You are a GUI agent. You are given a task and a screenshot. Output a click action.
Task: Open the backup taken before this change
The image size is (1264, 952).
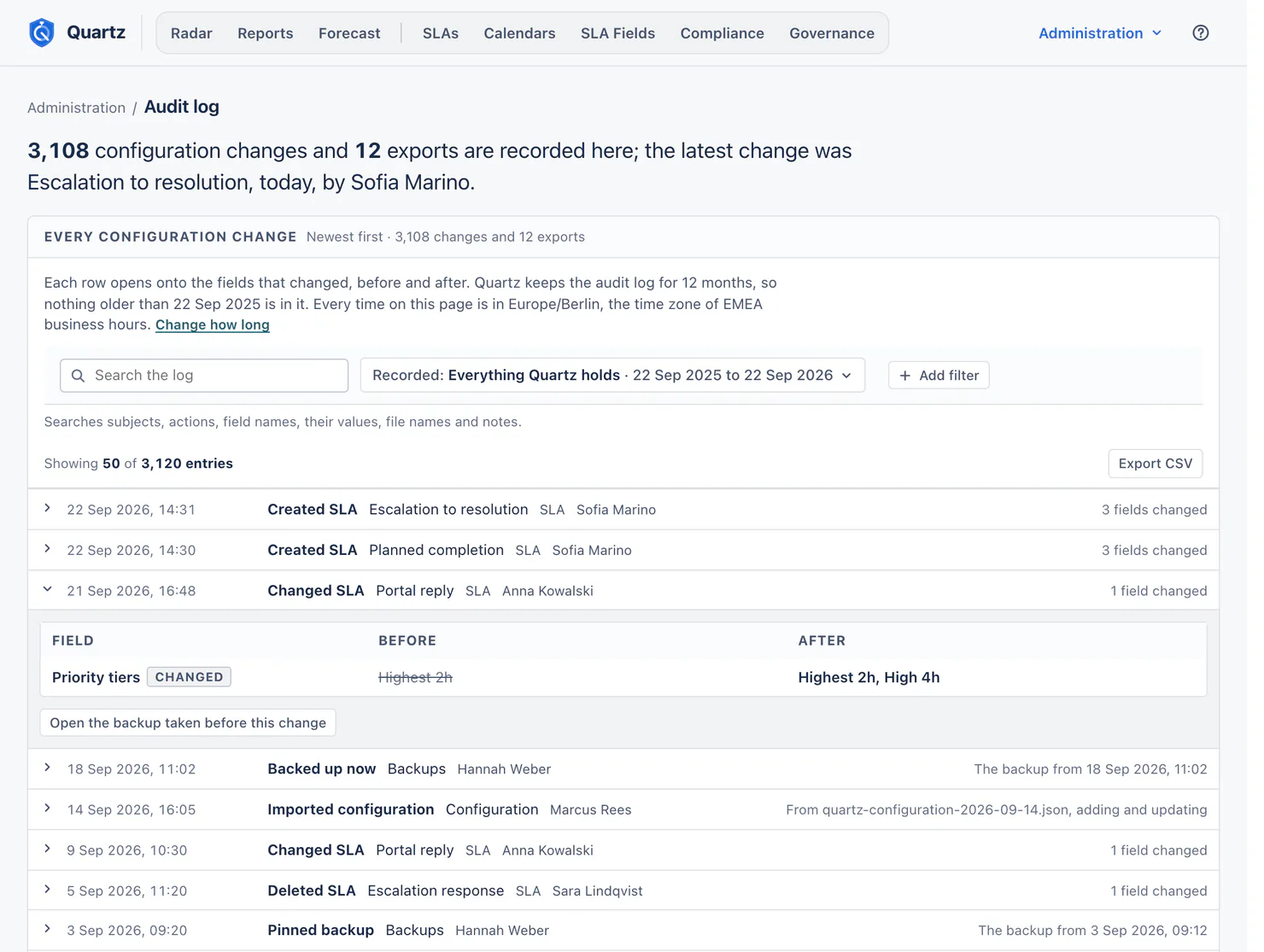(188, 723)
